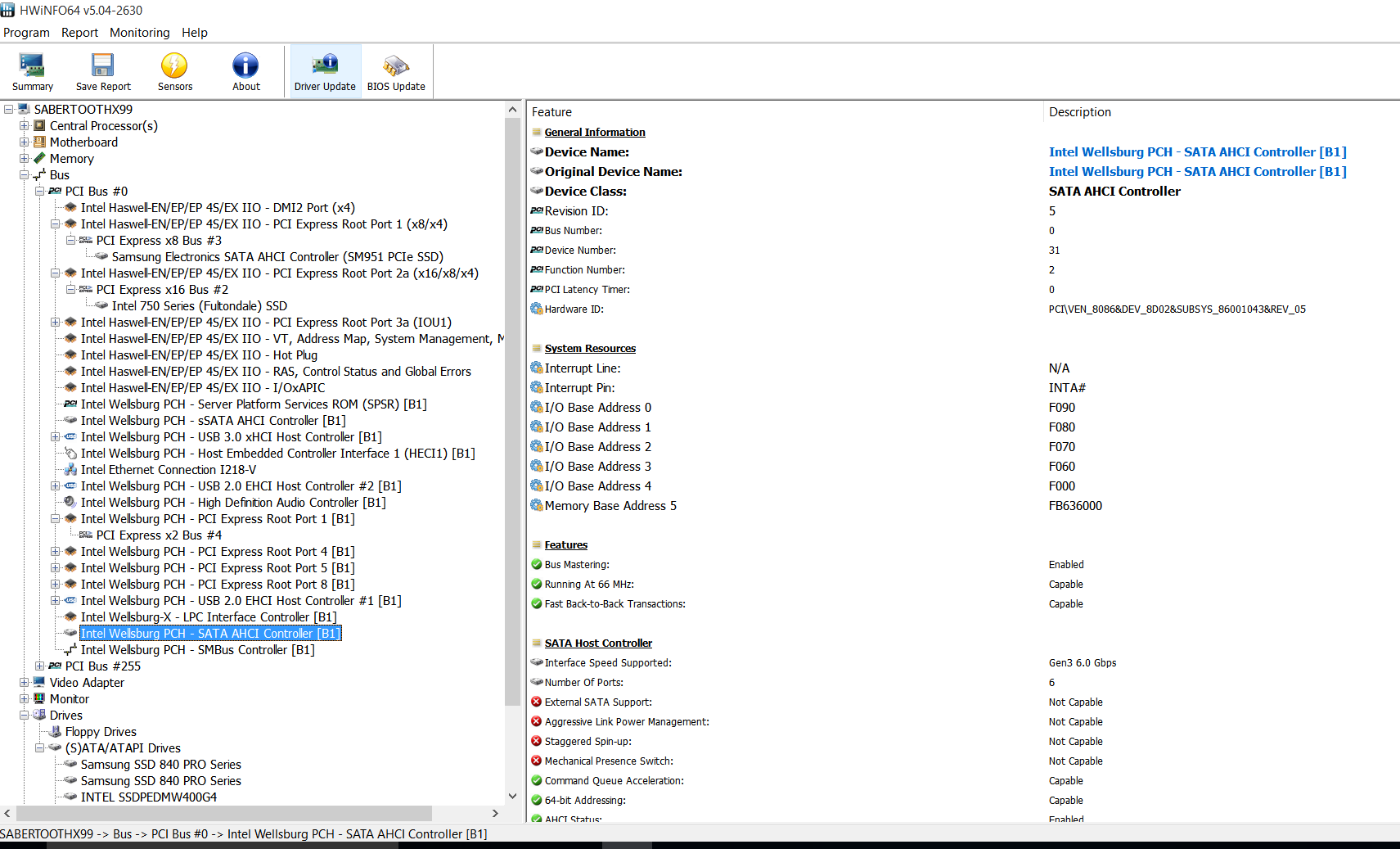Click the SMBus Controller icon
This screenshot has height=849, width=1400.
coord(70,649)
